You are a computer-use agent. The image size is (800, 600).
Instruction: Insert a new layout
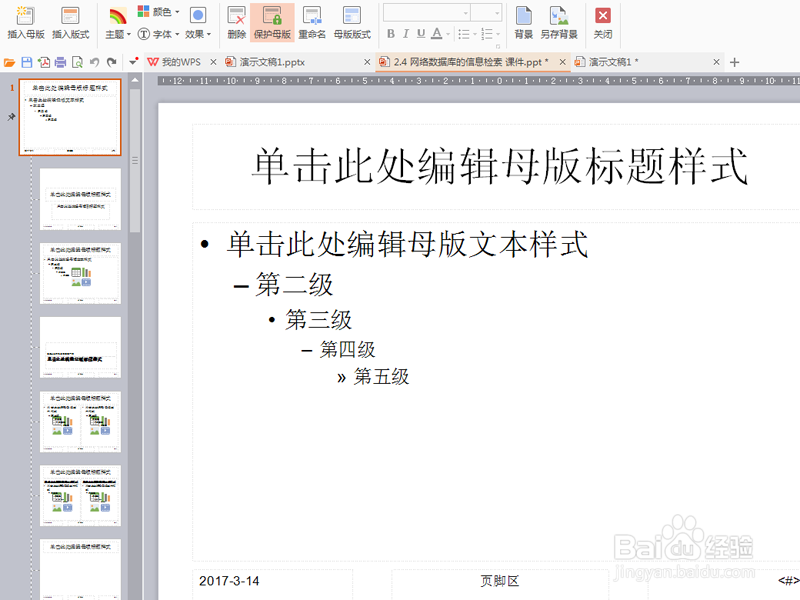coord(68,18)
